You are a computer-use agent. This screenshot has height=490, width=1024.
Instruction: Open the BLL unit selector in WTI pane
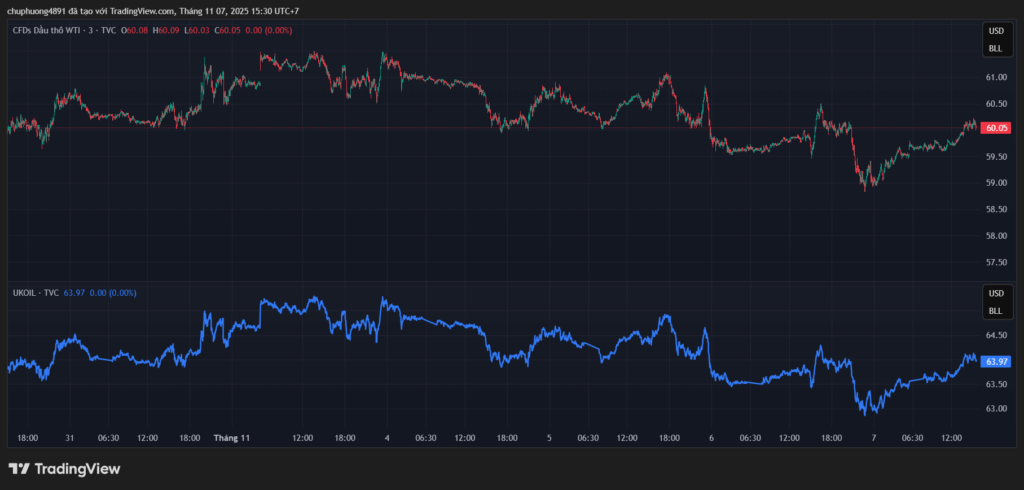(995, 48)
